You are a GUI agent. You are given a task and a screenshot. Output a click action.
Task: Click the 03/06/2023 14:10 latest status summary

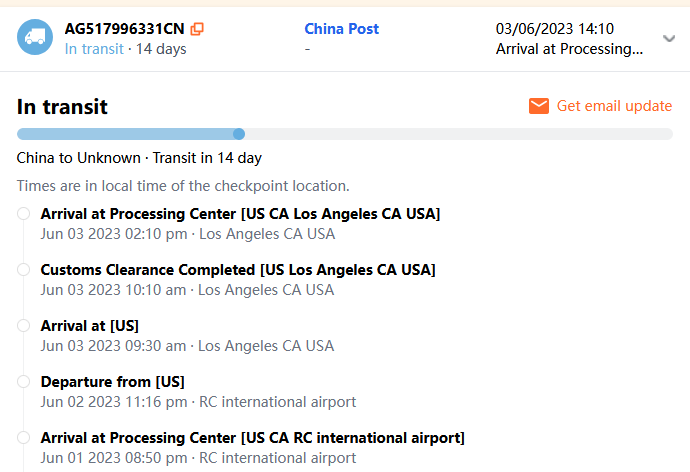click(x=569, y=38)
